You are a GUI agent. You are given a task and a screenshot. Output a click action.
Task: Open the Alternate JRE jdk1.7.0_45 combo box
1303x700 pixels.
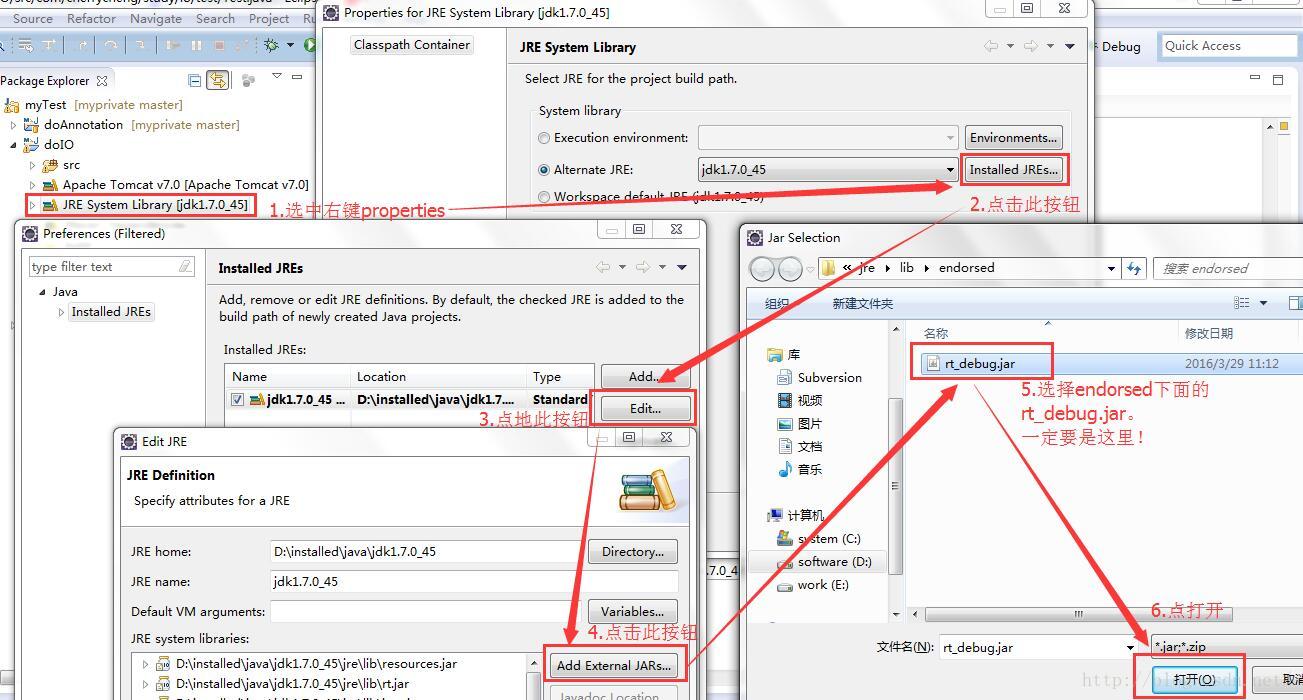click(828, 170)
